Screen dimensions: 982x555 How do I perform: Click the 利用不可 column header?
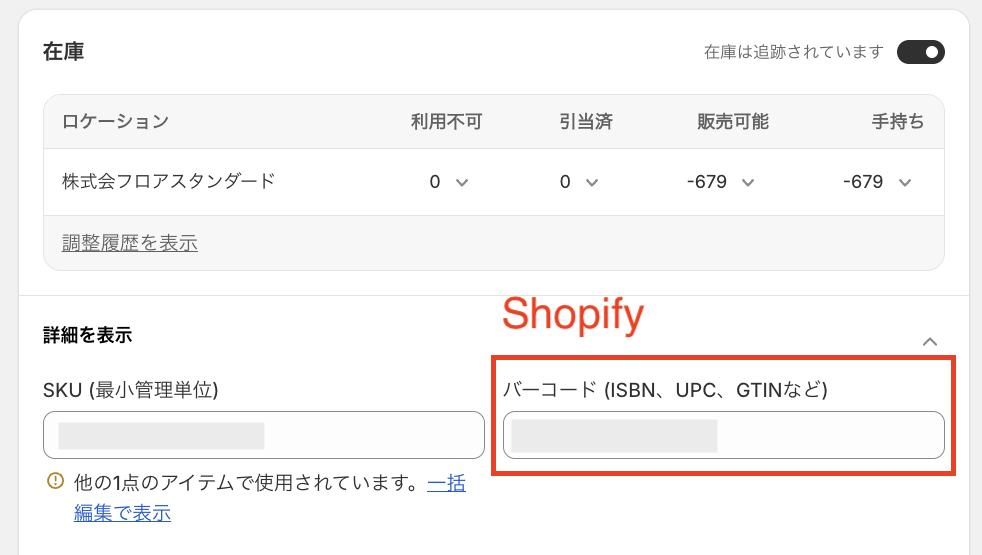click(446, 122)
